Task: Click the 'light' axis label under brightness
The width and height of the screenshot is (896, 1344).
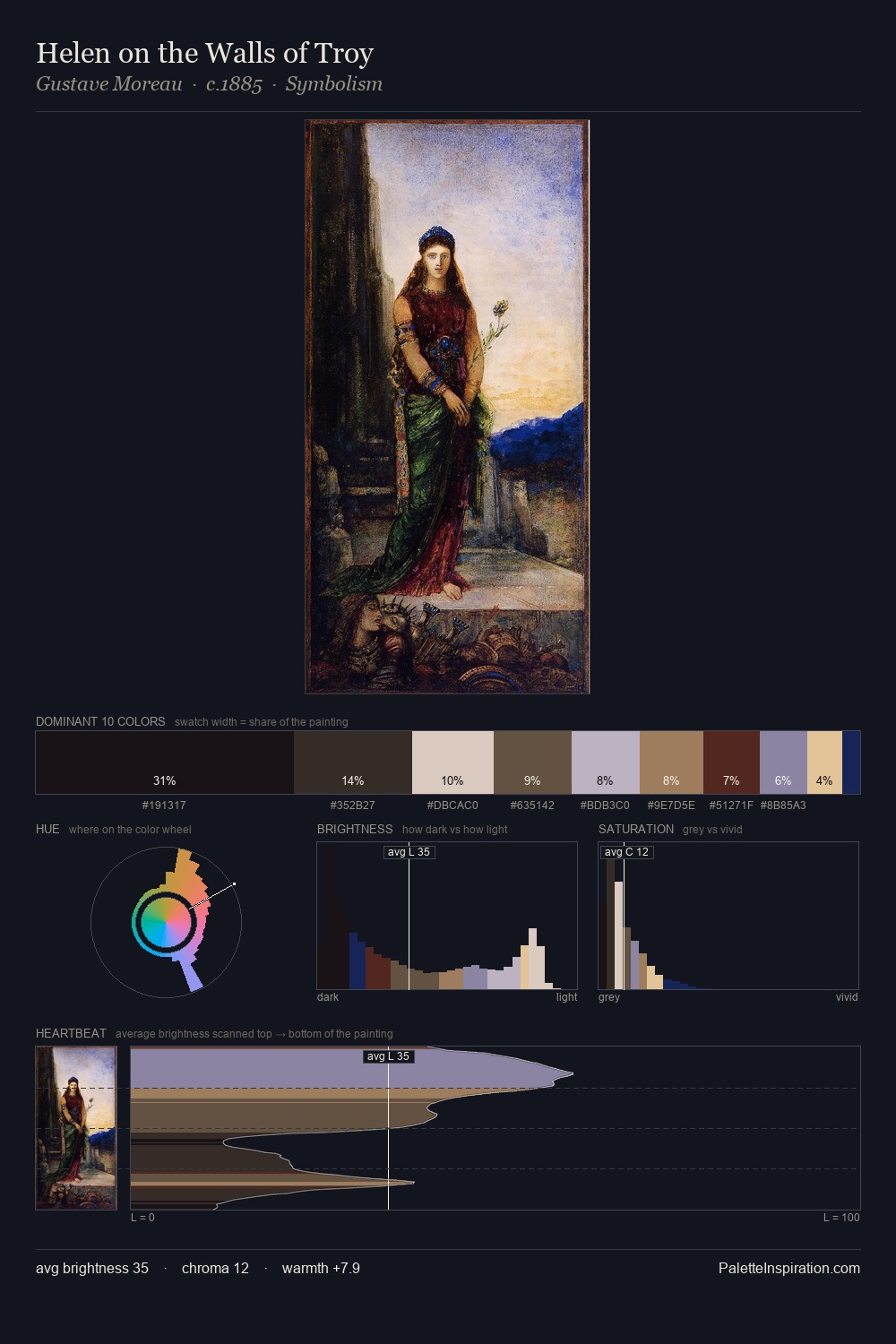Action: [566, 997]
